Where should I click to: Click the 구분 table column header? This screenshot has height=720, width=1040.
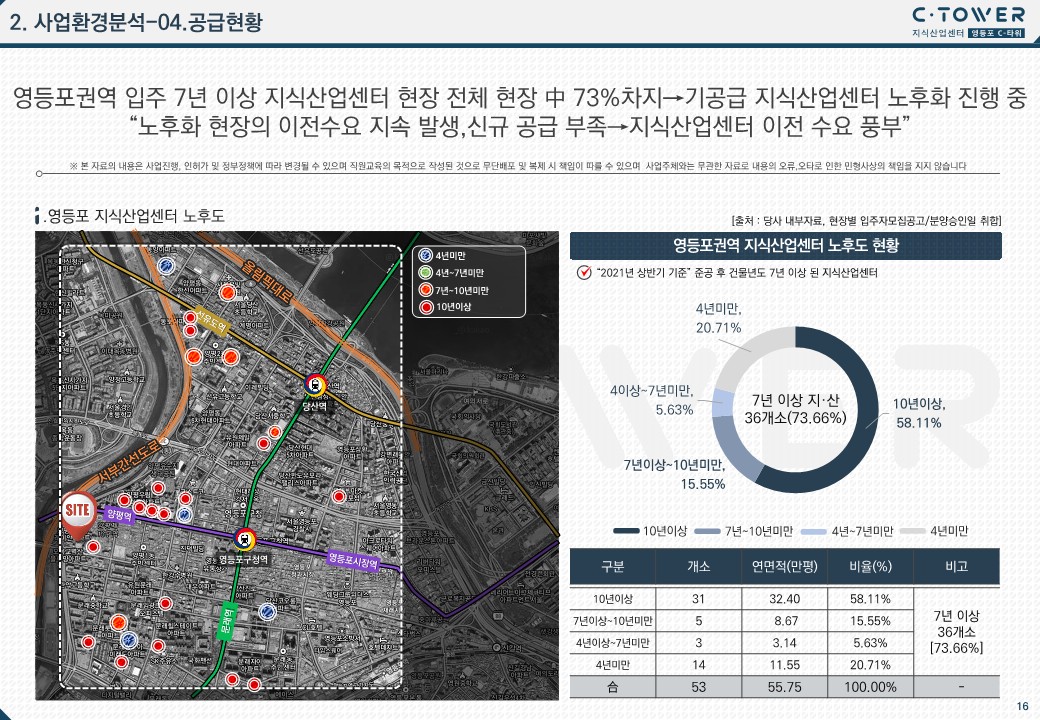click(613, 566)
